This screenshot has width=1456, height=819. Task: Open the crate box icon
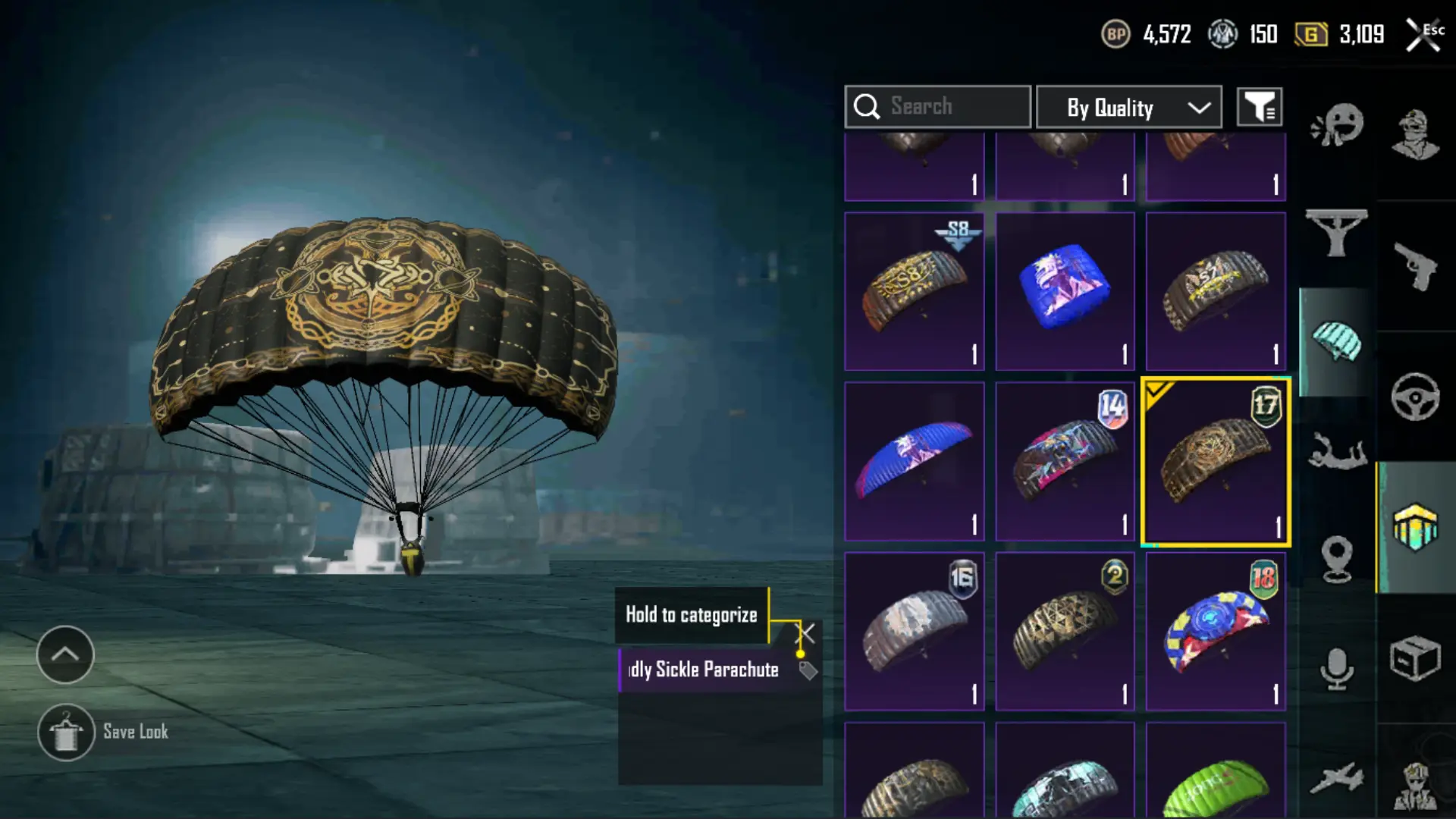coord(1415,658)
